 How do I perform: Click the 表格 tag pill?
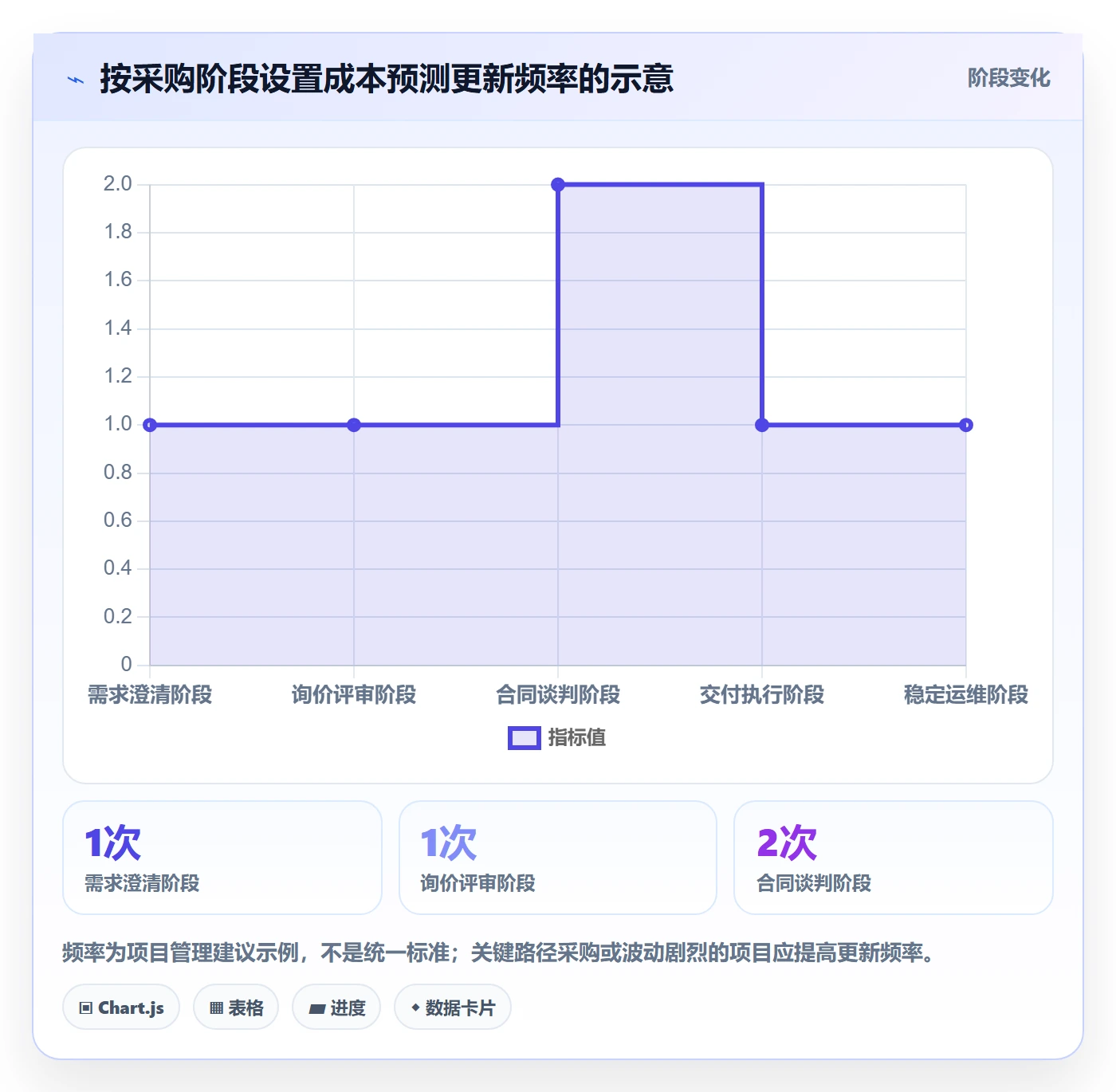point(236,1008)
